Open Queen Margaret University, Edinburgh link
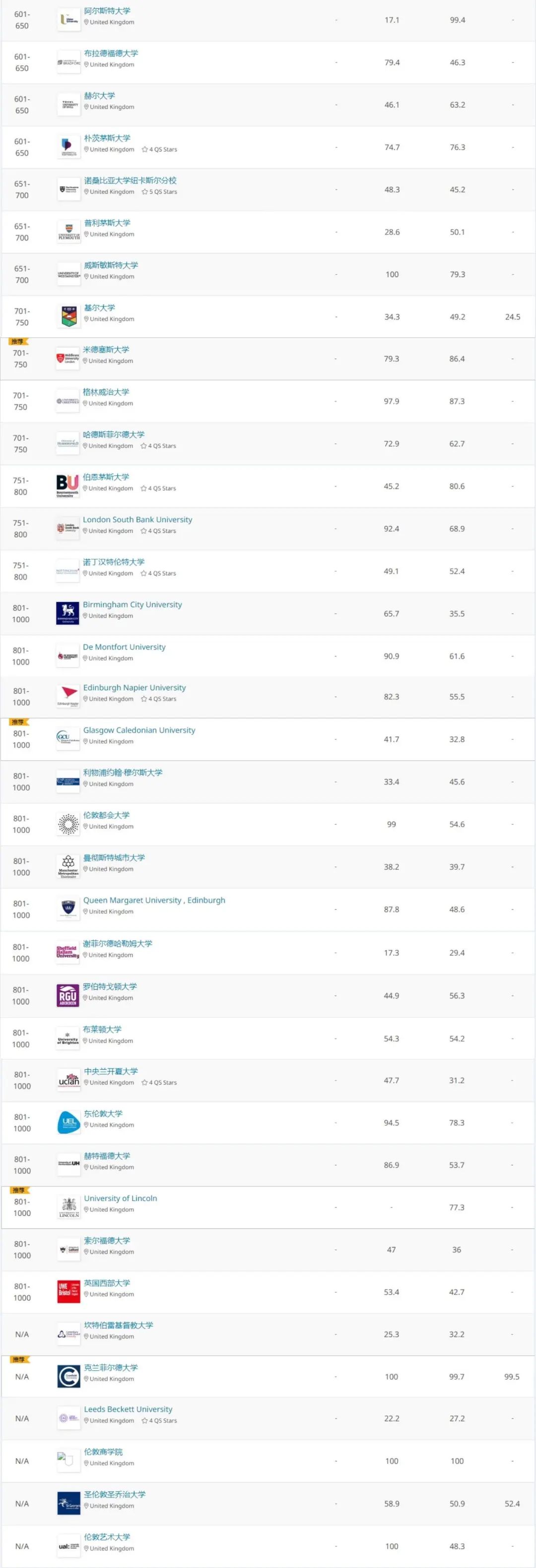 [x=154, y=900]
